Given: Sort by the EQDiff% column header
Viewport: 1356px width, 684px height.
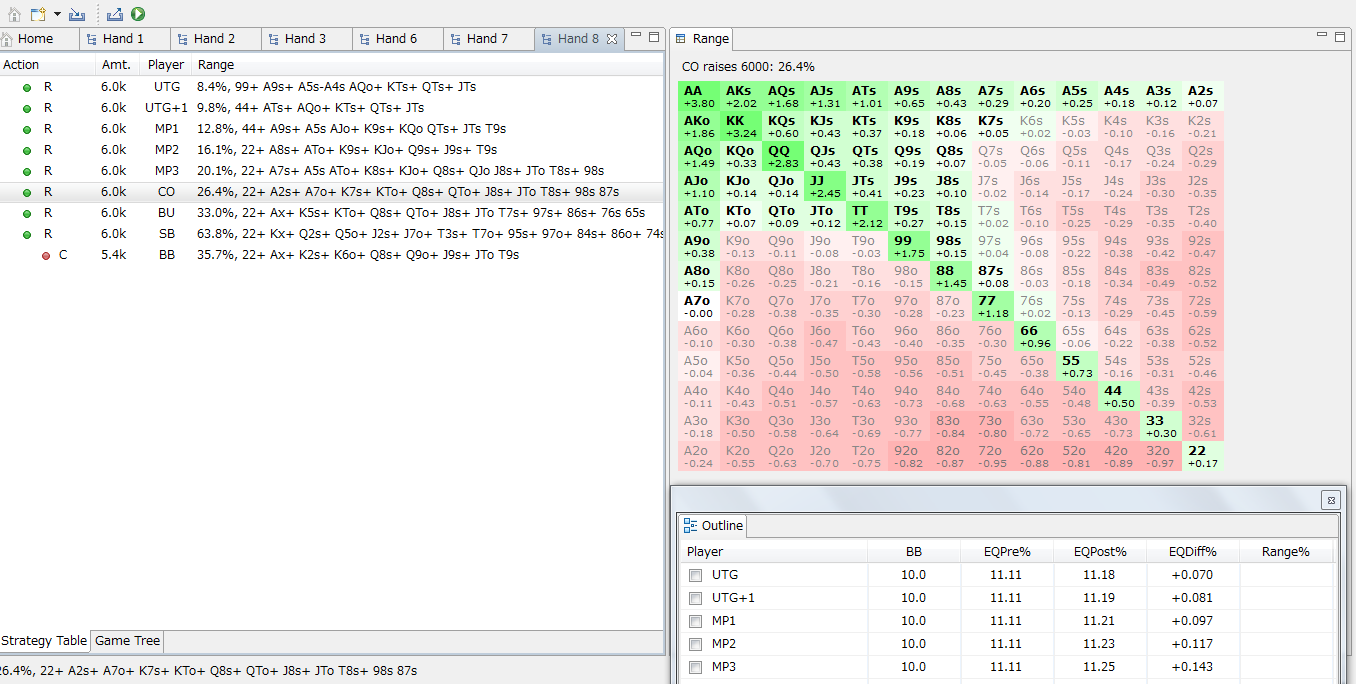Looking at the screenshot, I should 1193,551.
